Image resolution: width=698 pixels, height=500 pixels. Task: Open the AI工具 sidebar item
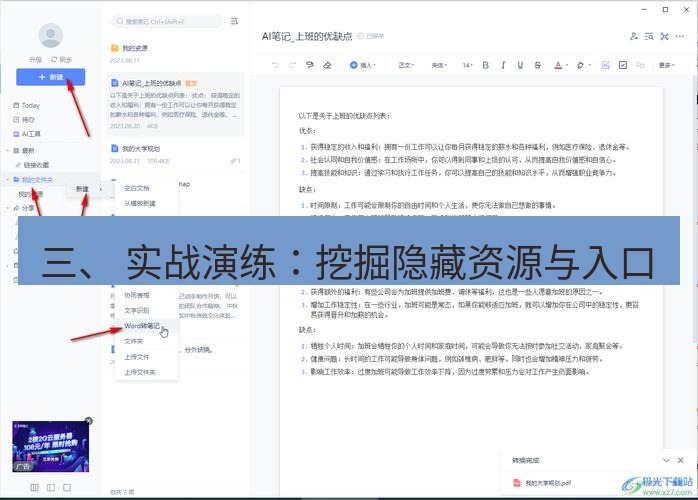pyautogui.click(x=27, y=134)
